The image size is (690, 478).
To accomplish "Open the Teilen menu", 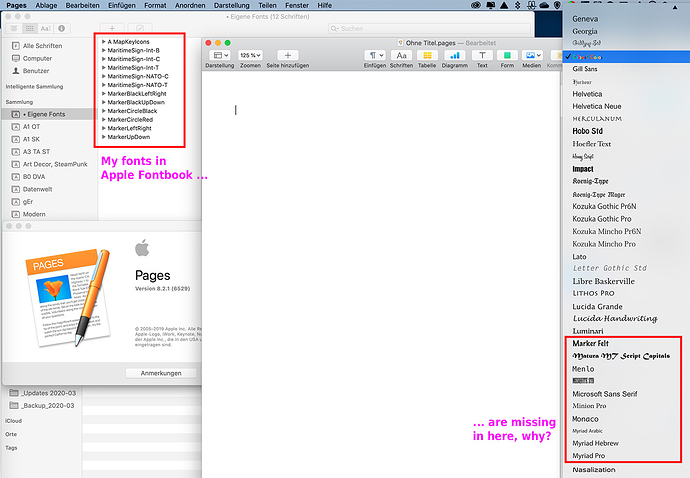I will [x=267, y=5].
